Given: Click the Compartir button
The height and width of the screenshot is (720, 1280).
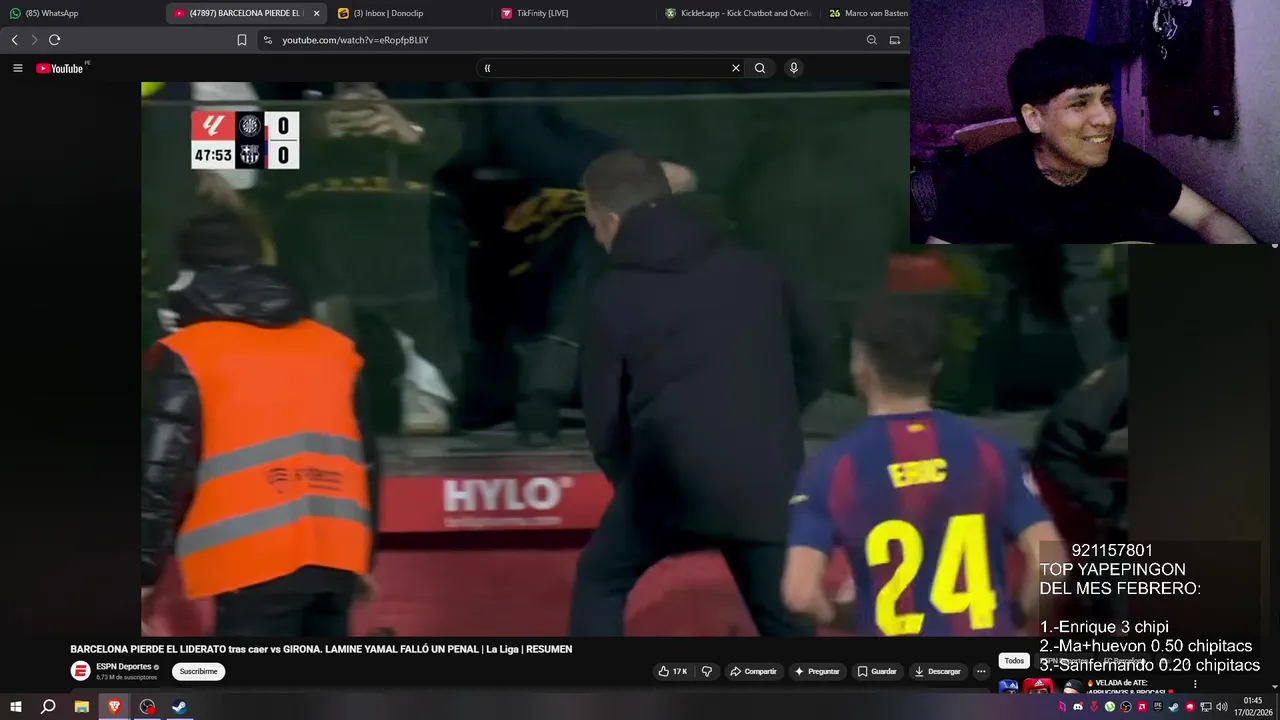Looking at the screenshot, I should coord(752,671).
